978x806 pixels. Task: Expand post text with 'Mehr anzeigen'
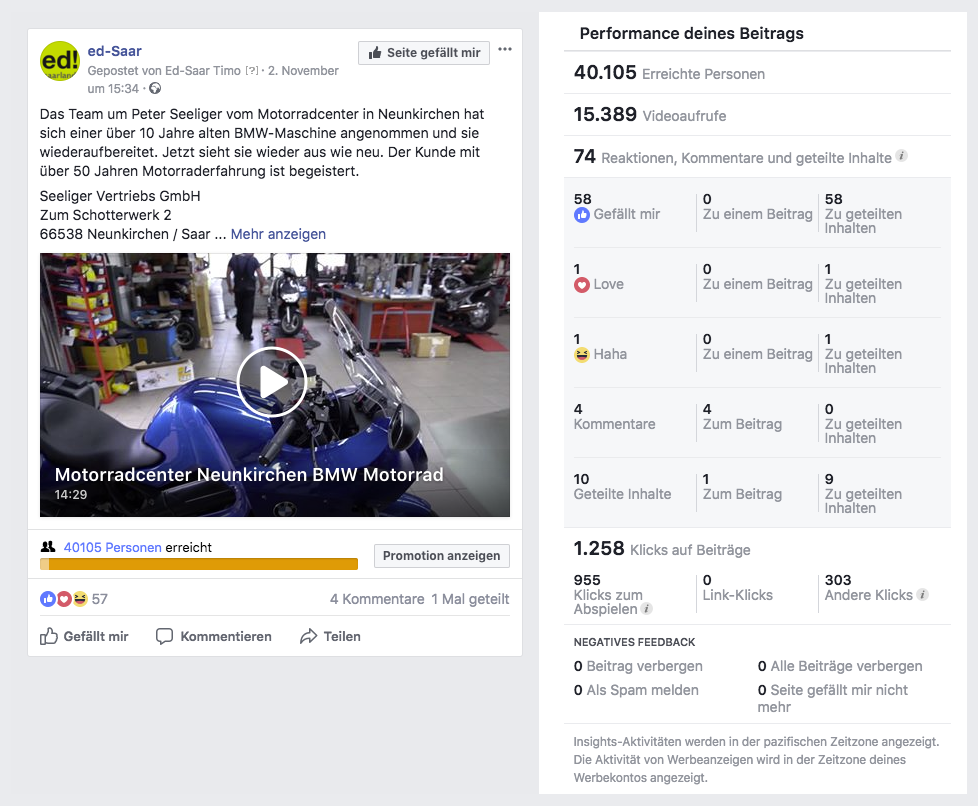click(x=278, y=234)
